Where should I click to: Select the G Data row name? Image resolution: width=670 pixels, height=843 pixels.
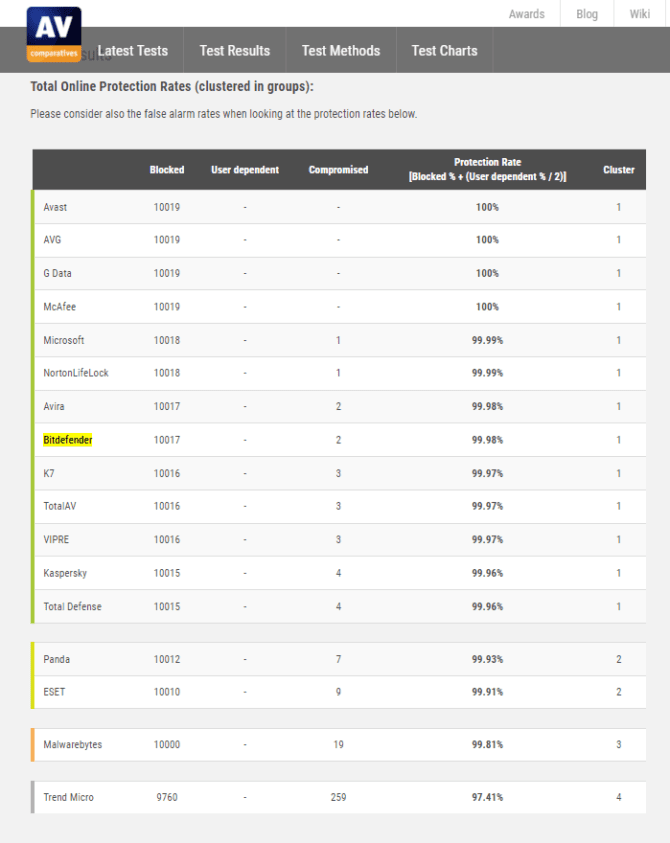coord(58,273)
